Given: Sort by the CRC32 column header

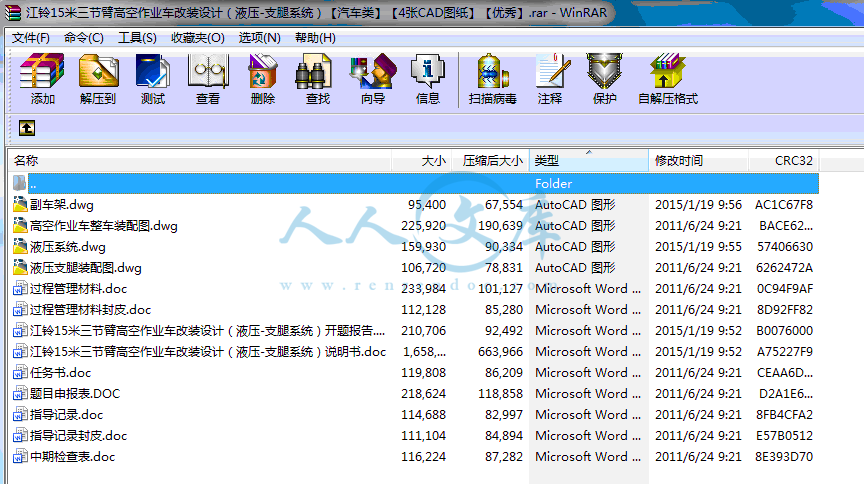Looking at the screenshot, I should 784,160.
